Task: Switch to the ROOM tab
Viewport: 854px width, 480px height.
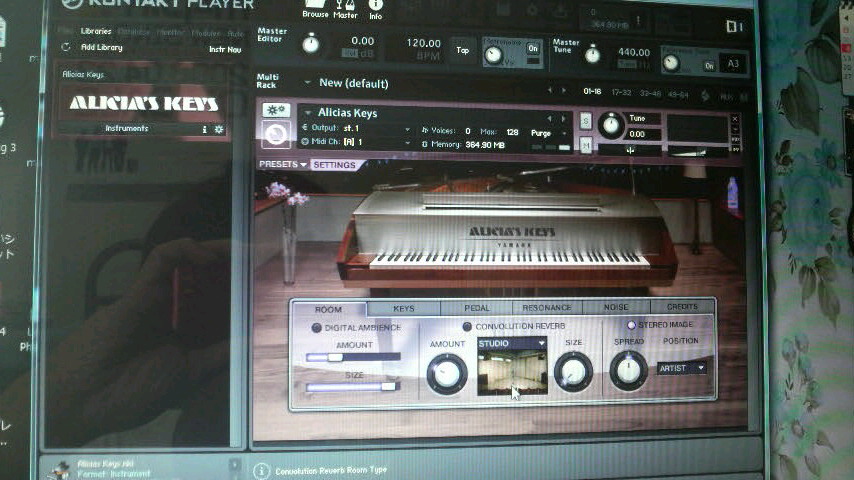Action: point(328,309)
